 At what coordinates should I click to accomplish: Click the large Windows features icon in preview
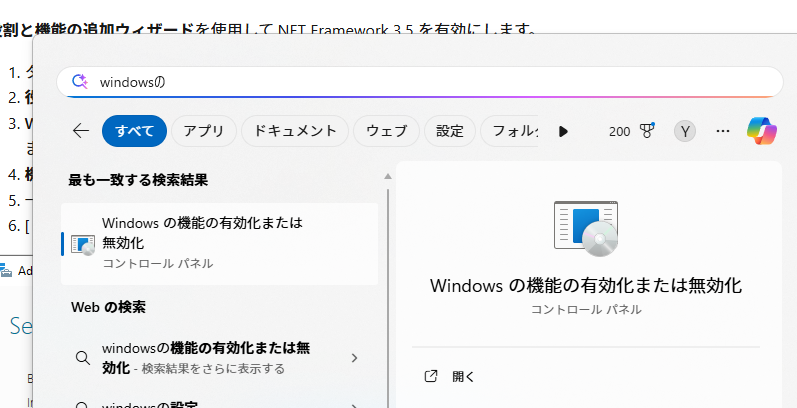[x=586, y=228]
